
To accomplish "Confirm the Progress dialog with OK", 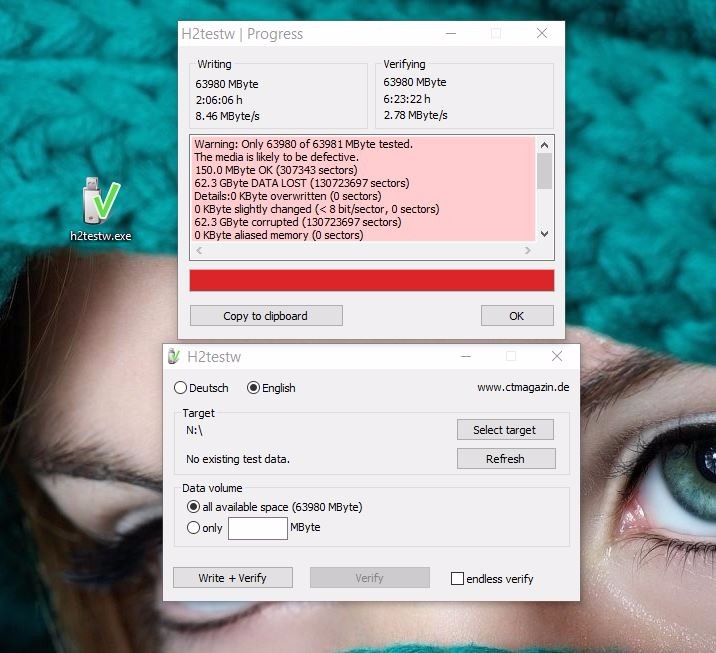I will coord(517,316).
